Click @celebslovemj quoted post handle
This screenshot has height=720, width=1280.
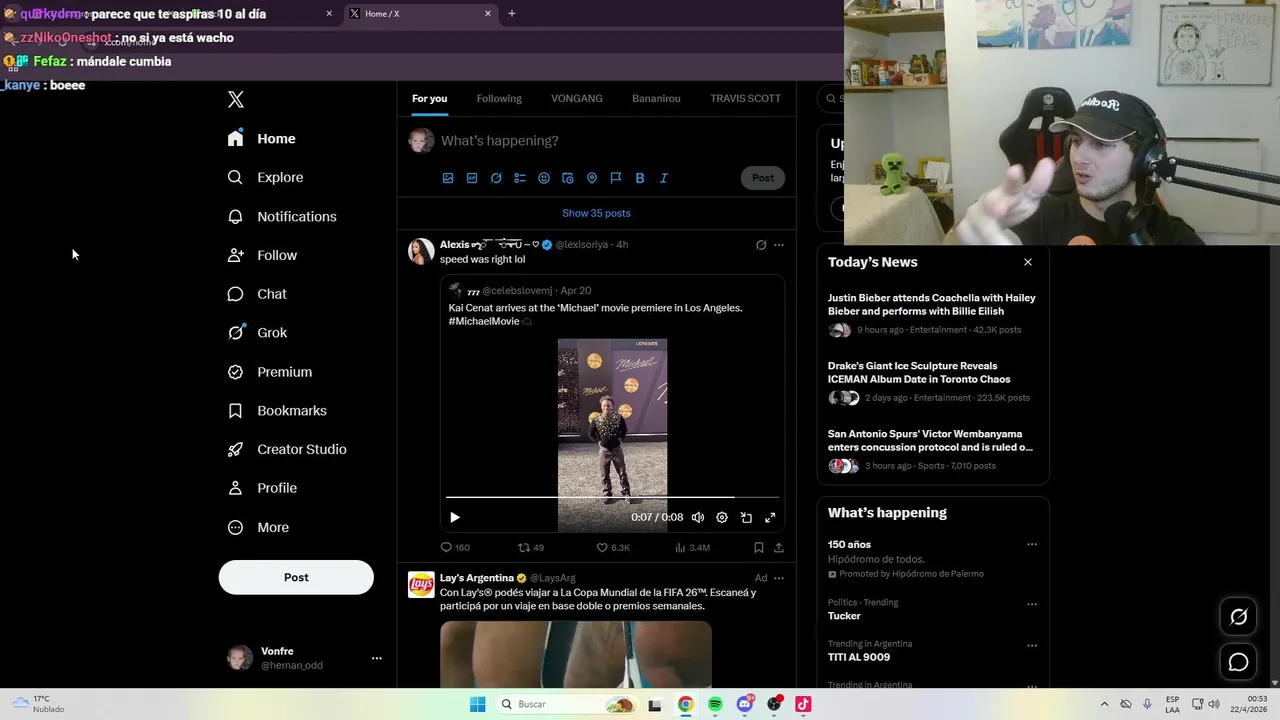[517, 291]
